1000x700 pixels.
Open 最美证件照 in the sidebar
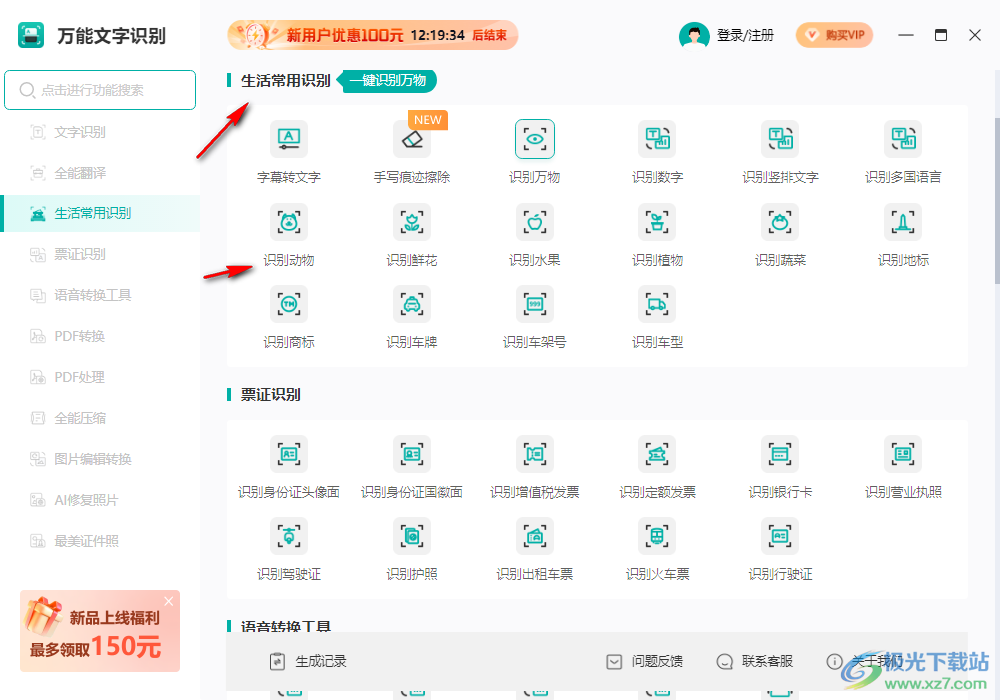click(100, 541)
